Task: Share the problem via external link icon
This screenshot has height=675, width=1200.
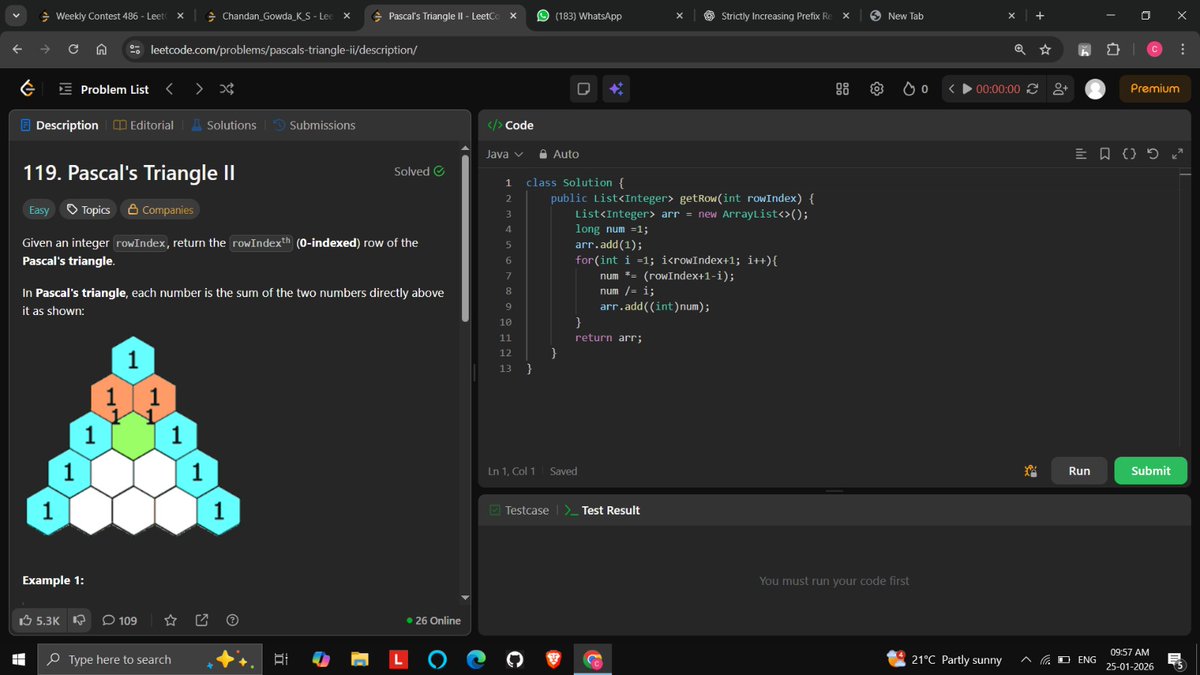Action: point(201,621)
